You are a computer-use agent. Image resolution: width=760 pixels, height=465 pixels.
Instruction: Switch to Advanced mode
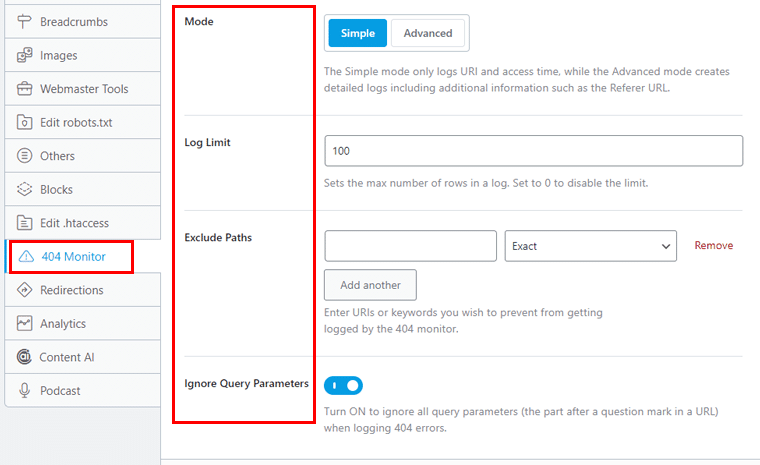click(427, 33)
